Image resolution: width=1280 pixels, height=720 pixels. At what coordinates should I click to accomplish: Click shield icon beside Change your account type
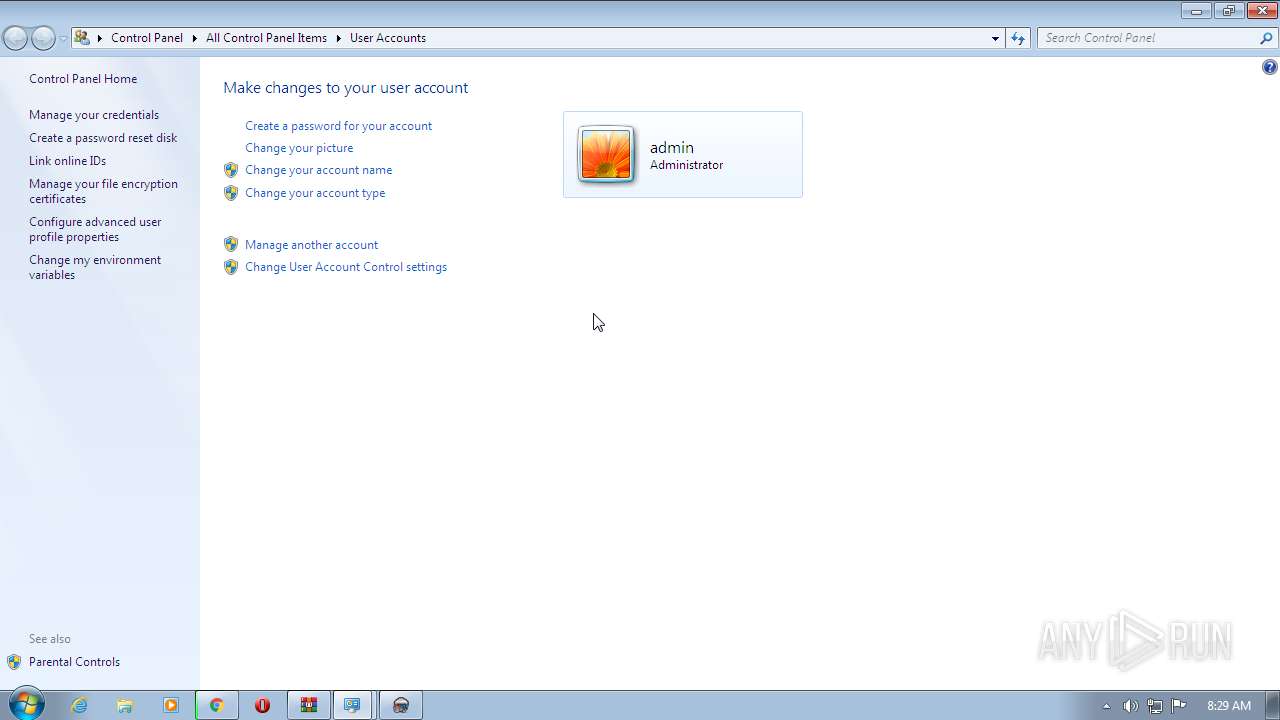click(x=231, y=193)
